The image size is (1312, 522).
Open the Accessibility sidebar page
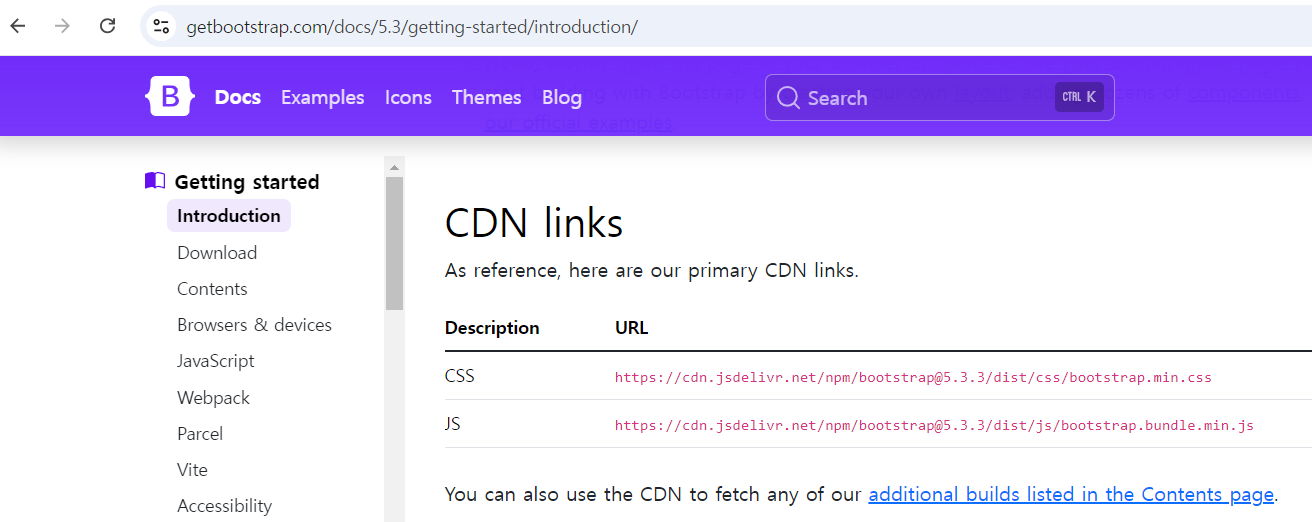click(x=224, y=506)
